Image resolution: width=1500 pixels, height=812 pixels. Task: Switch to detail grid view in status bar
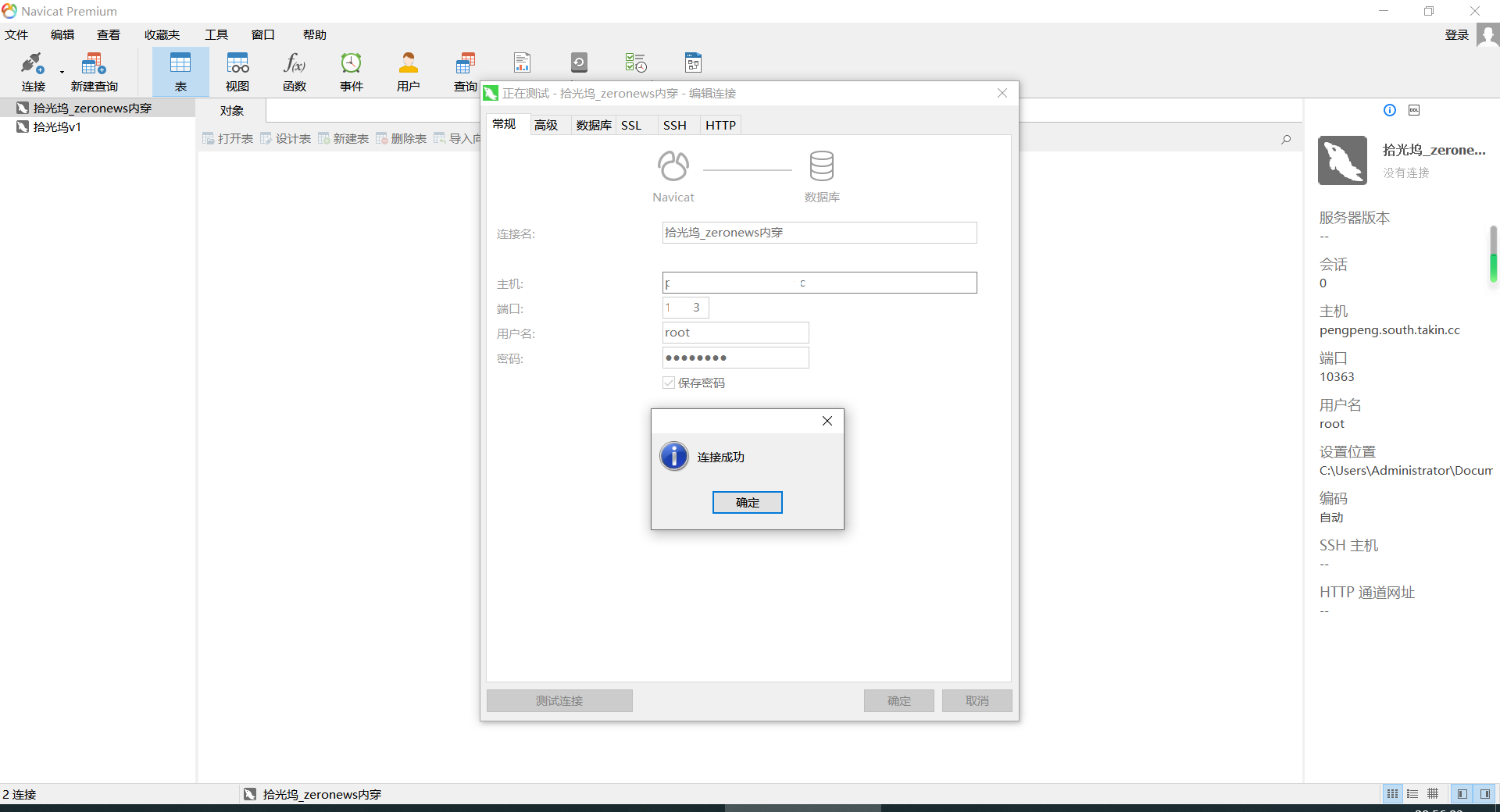click(x=1433, y=794)
